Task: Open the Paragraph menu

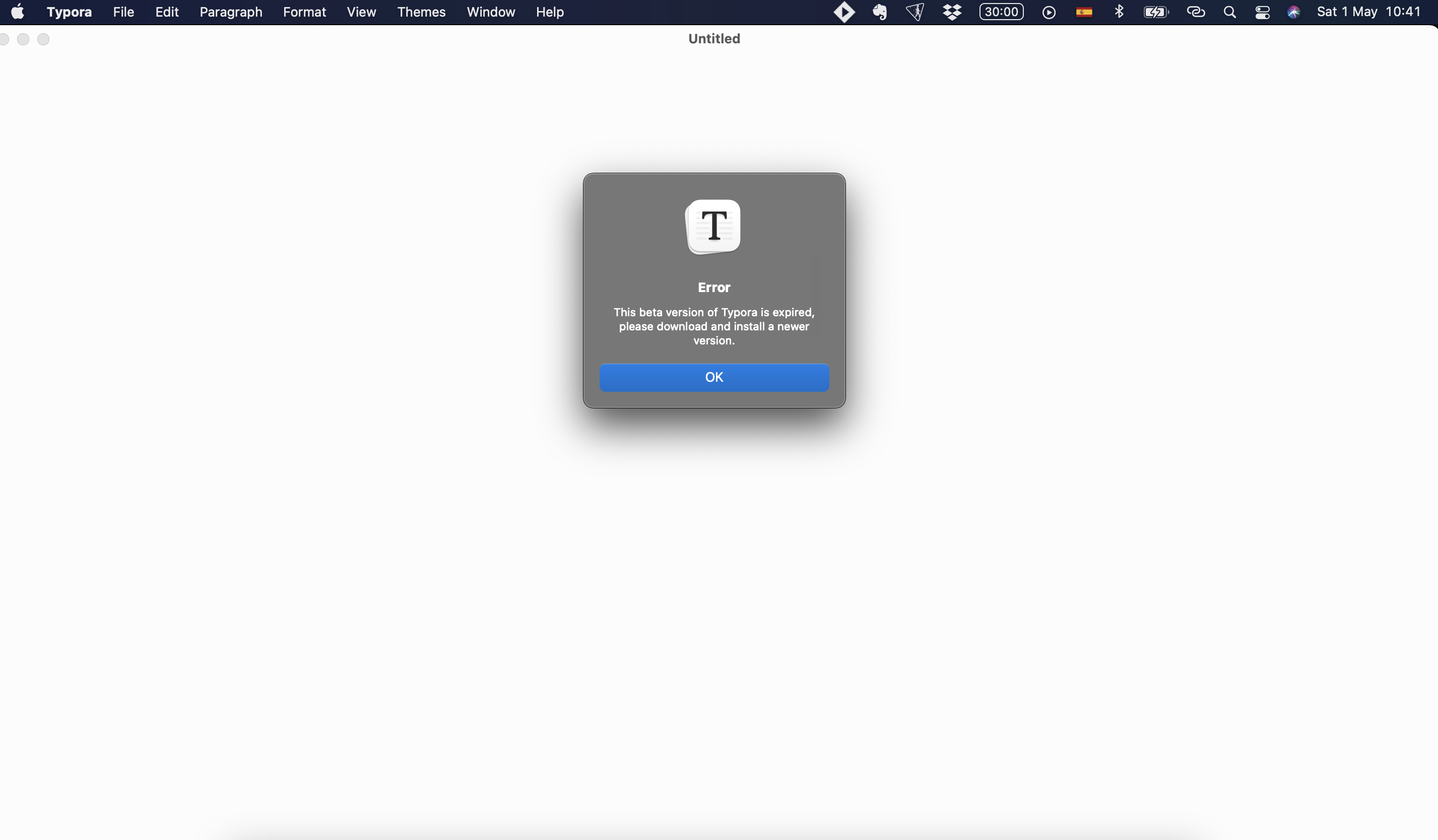Action: click(x=231, y=12)
